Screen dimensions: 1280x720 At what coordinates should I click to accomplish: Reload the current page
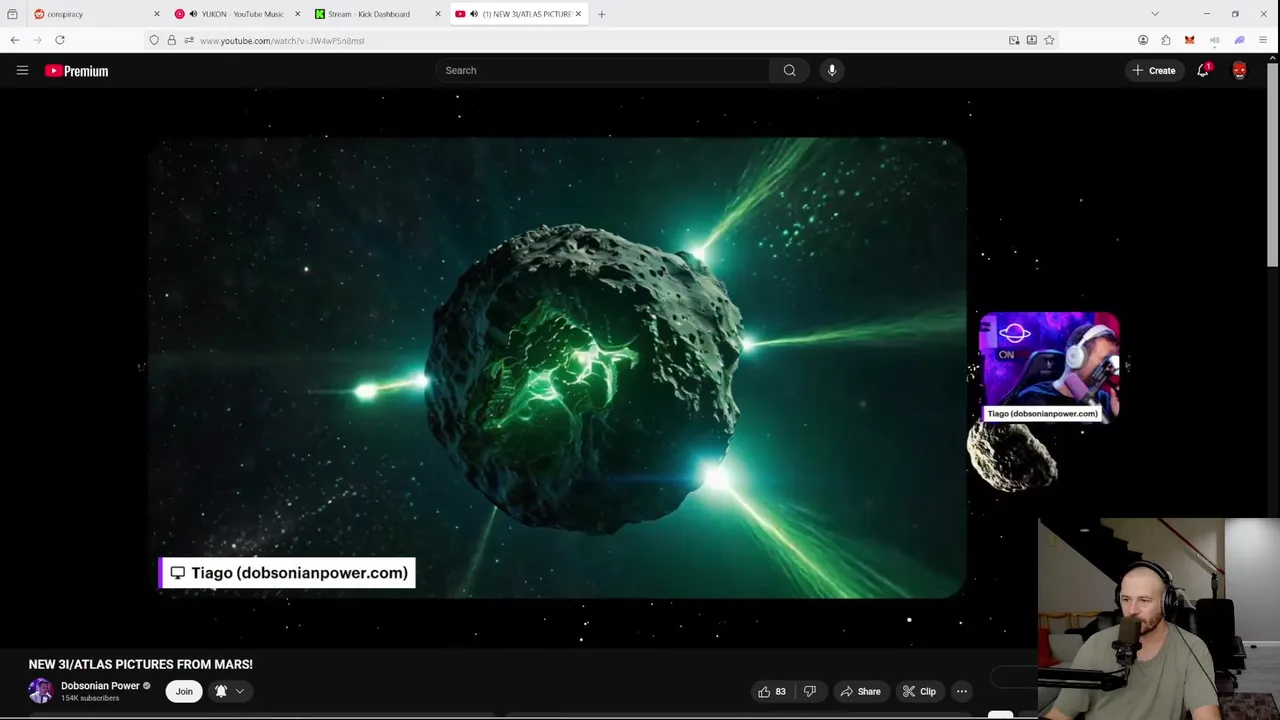pos(60,40)
